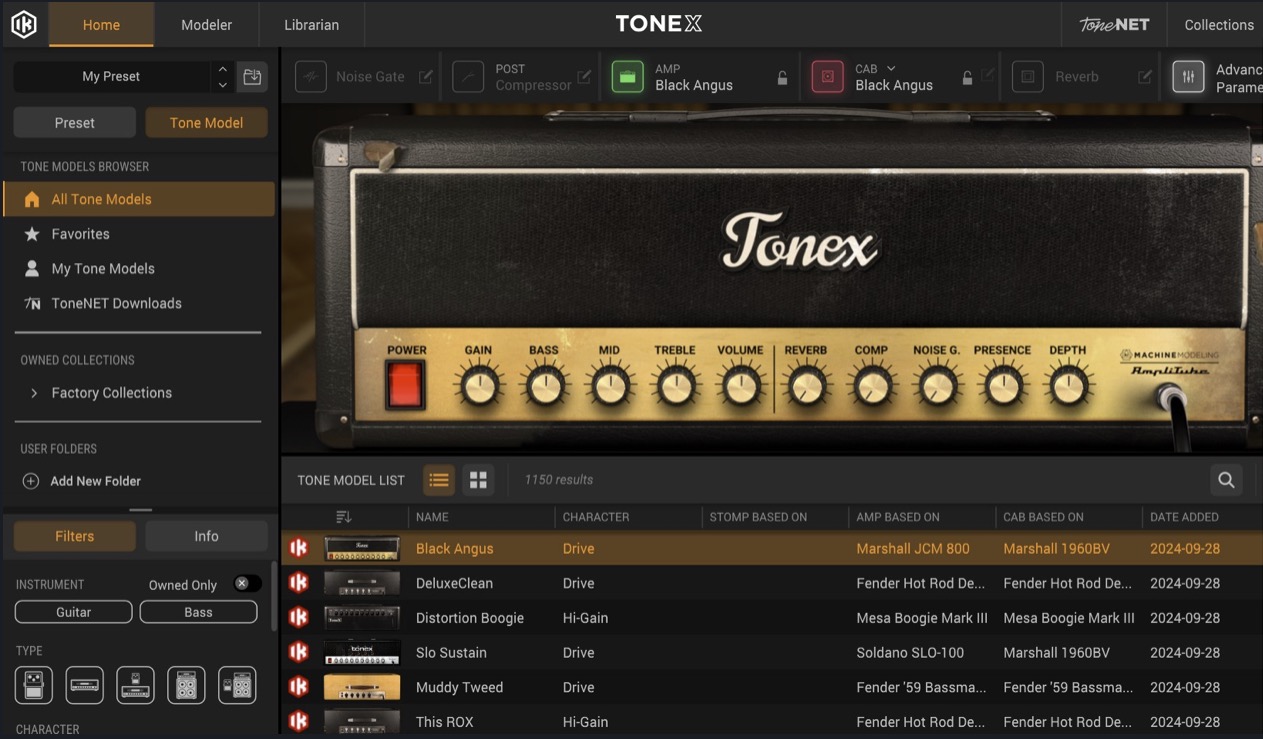Toggle the Reverb power icon
Screen dimensions: 1263x739
(x=1028, y=76)
